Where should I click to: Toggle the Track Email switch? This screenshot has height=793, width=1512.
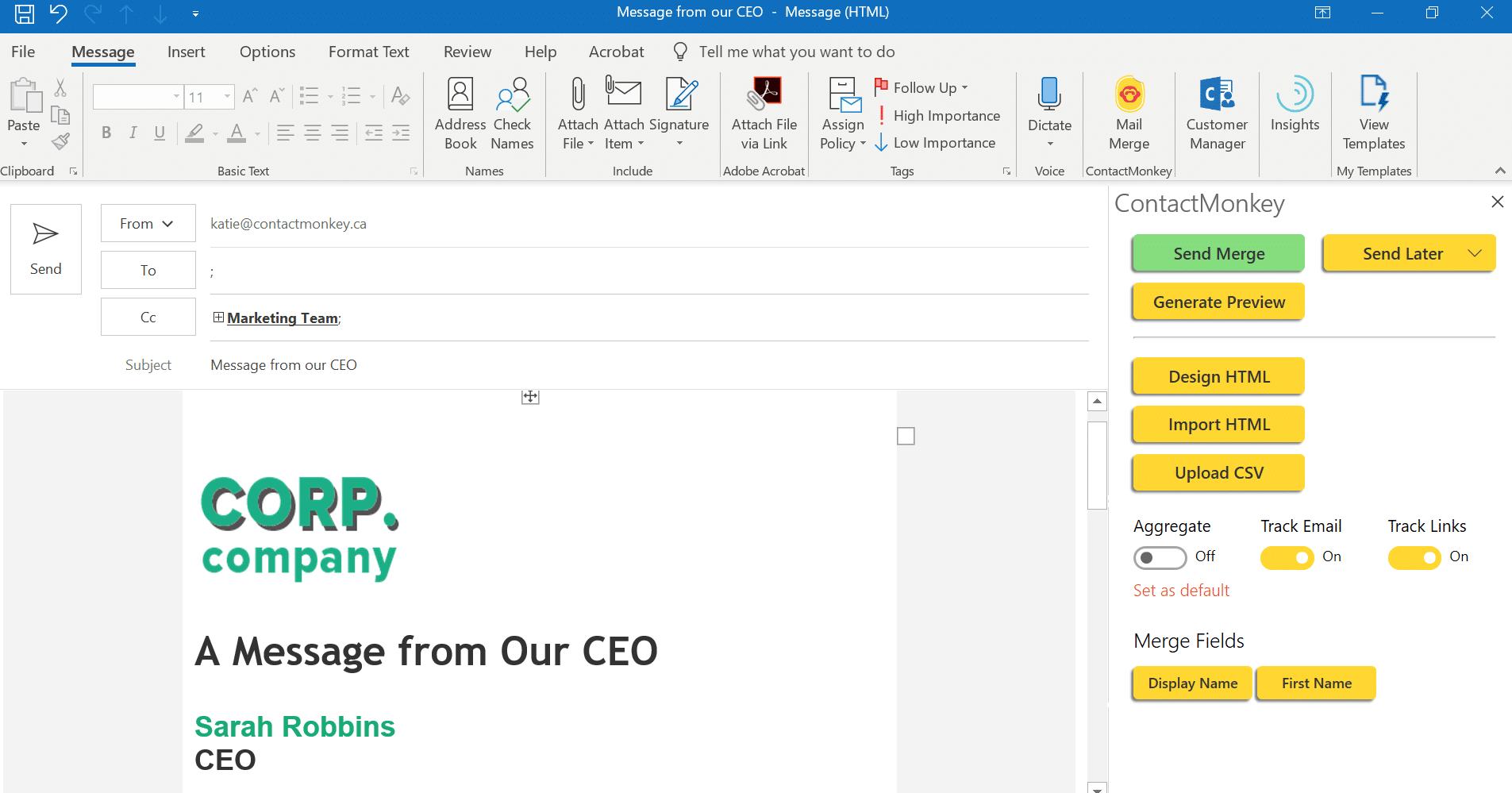(1287, 558)
